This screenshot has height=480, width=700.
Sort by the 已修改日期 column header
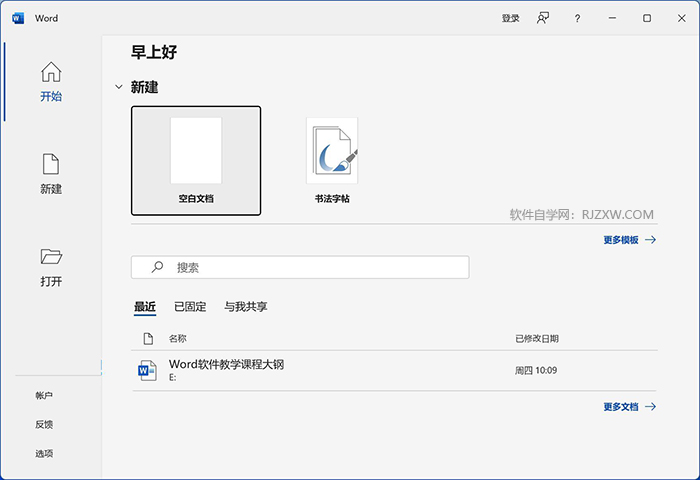[537, 338]
